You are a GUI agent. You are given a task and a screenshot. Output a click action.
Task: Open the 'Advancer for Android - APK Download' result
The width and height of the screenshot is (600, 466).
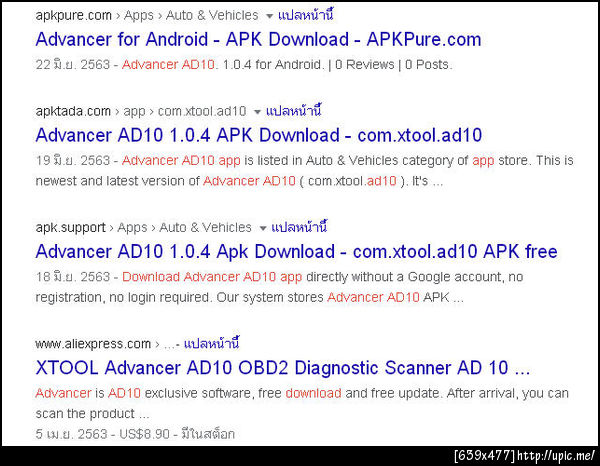click(x=258, y=39)
